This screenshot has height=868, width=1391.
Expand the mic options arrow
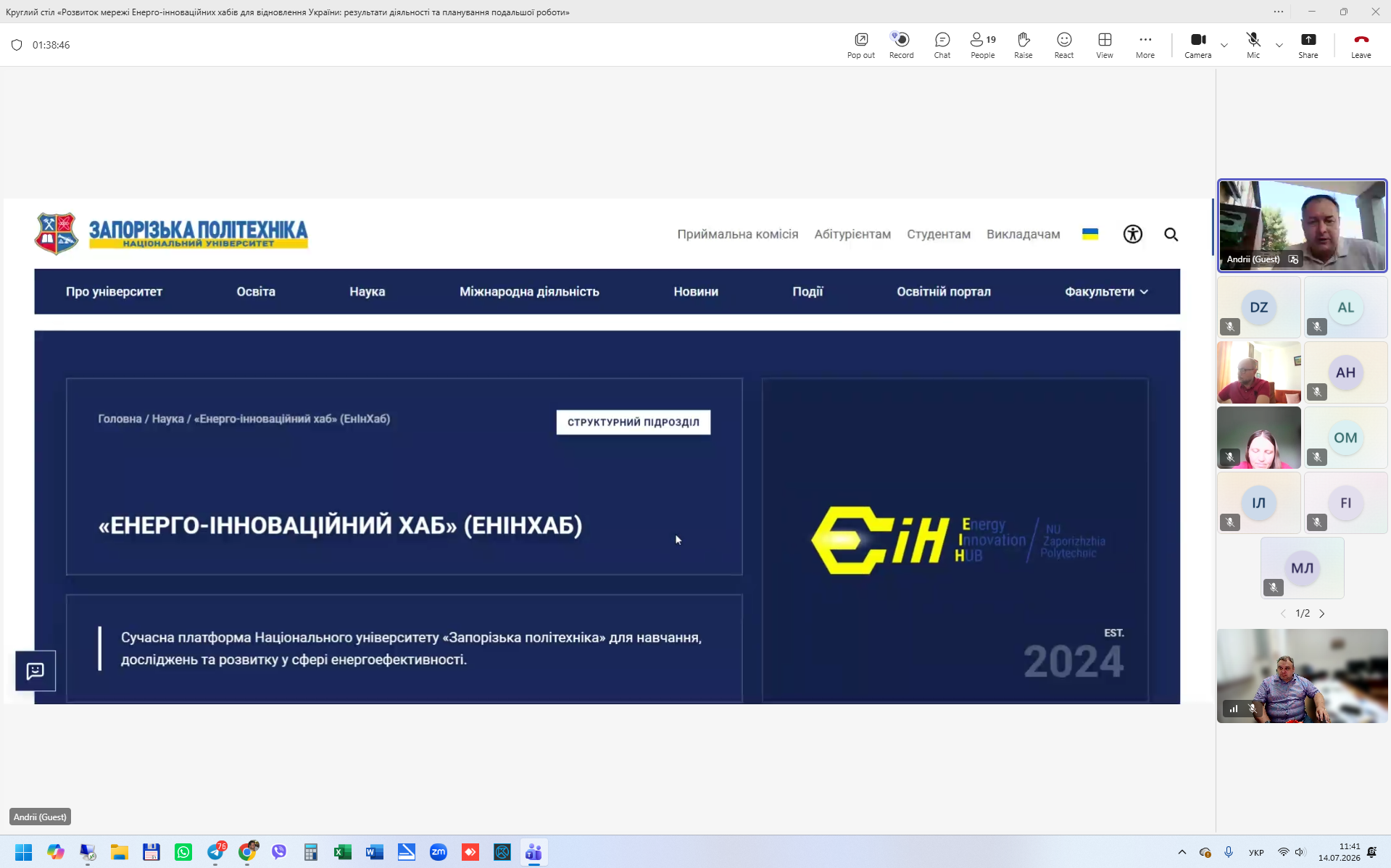pyautogui.click(x=1279, y=45)
